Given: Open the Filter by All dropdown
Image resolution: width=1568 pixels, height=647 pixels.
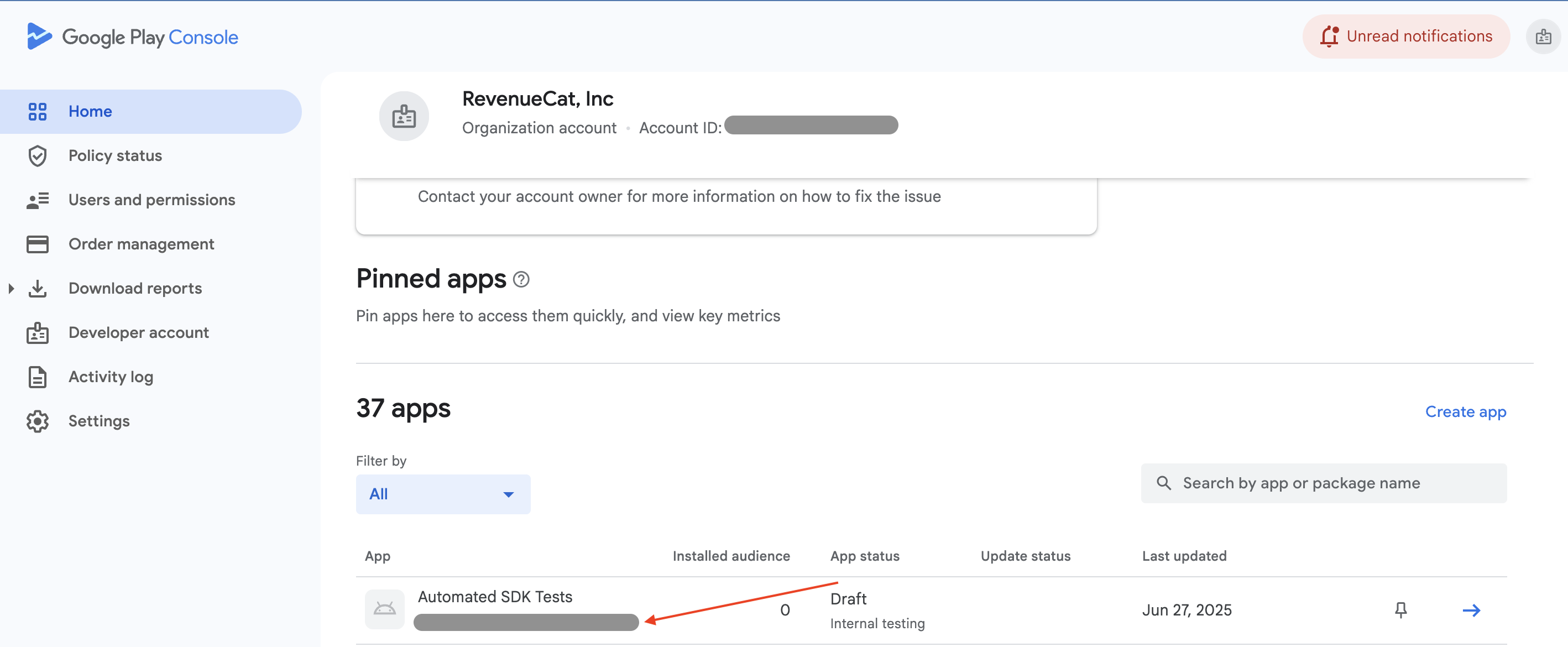Looking at the screenshot, I should (443, 494).
